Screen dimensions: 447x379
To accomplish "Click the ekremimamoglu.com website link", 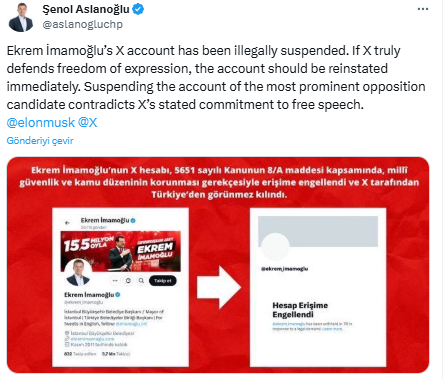I will [x=92, y=339].
